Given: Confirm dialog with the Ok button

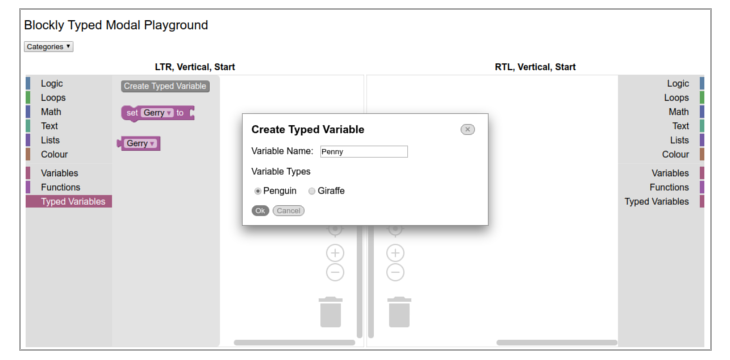Looking at the screenshot, I should point(260,211).
